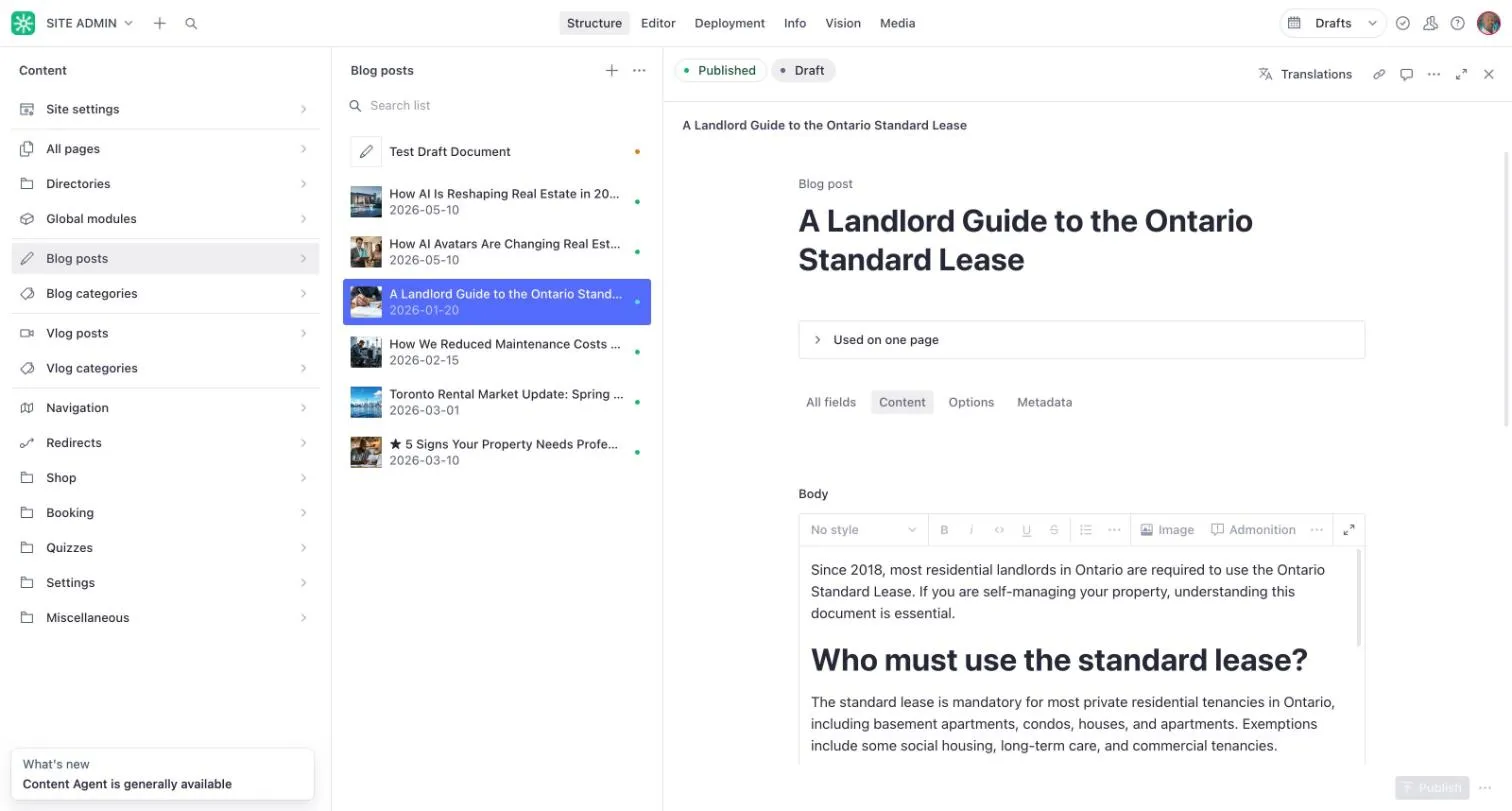Open document comments icon

click(x=1406, y=74)
